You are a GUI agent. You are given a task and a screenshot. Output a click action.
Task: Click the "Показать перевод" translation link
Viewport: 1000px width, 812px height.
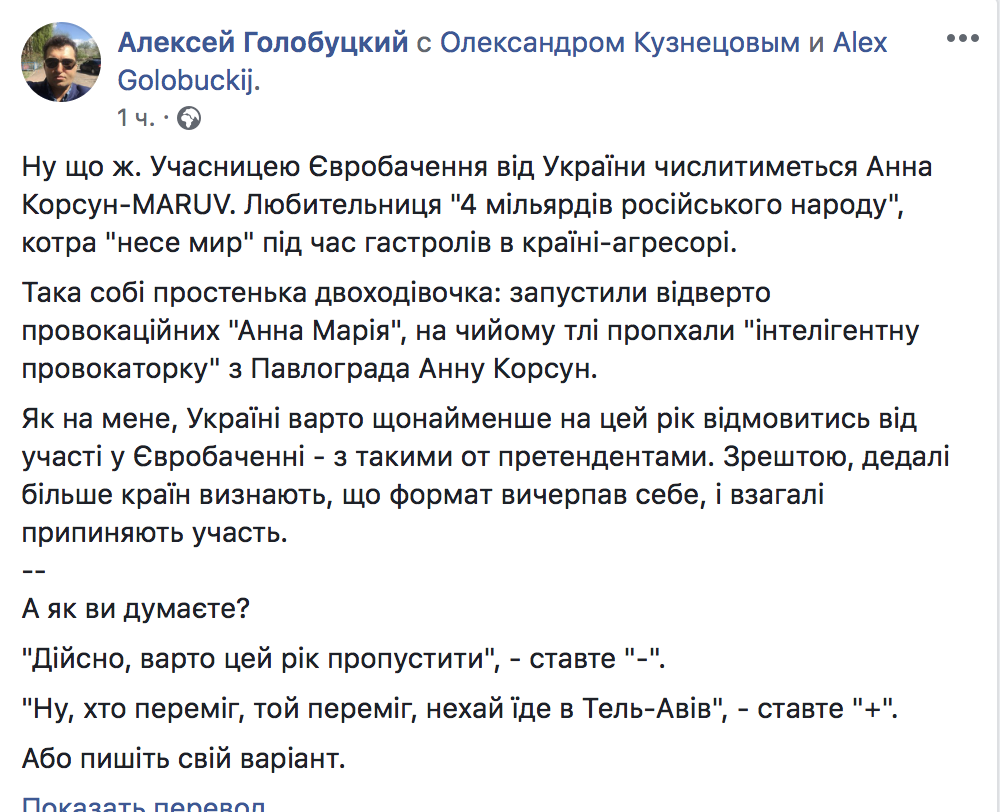[x=144, y=805]
